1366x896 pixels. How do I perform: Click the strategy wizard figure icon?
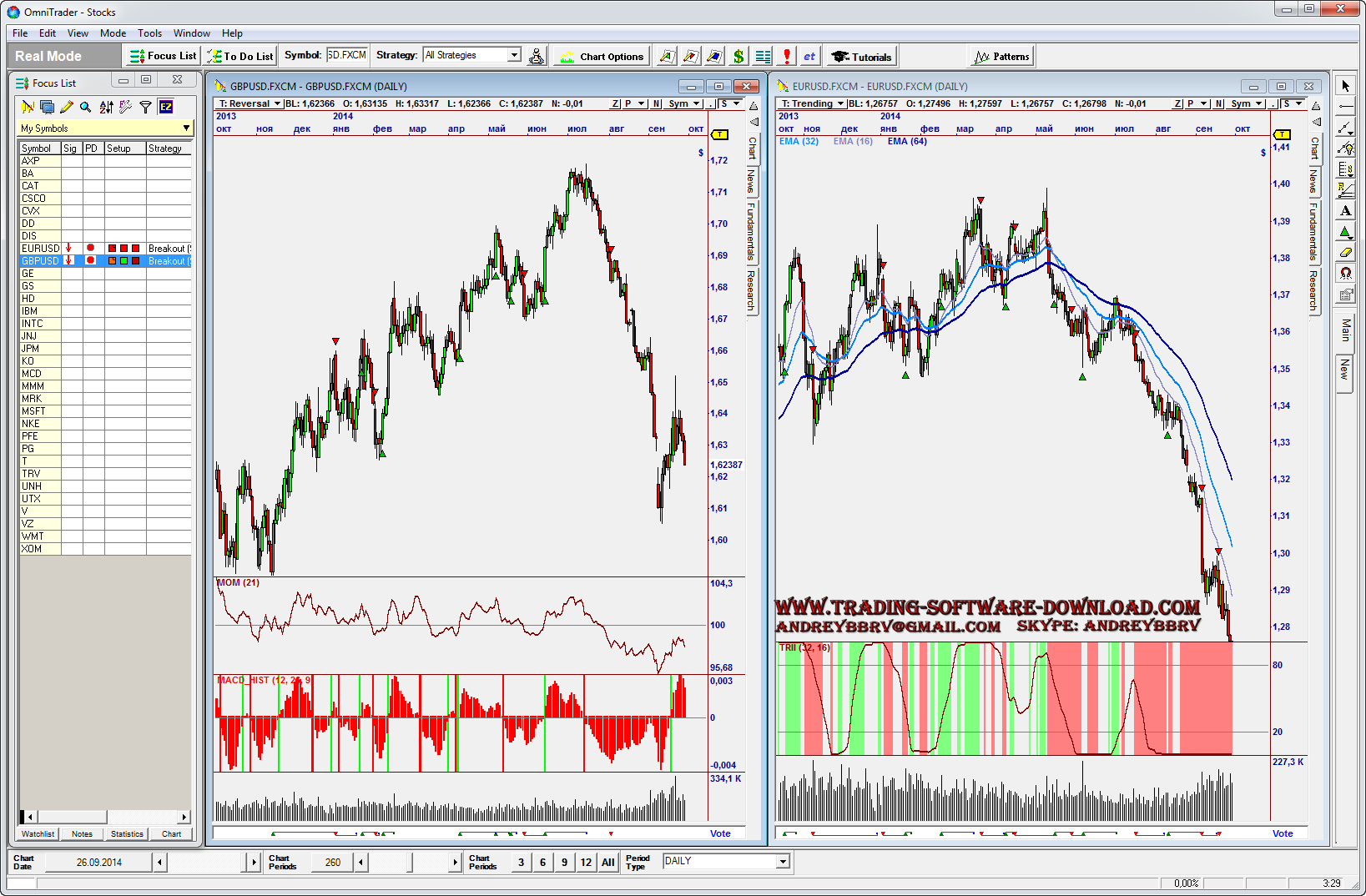[x=537, y=56]
